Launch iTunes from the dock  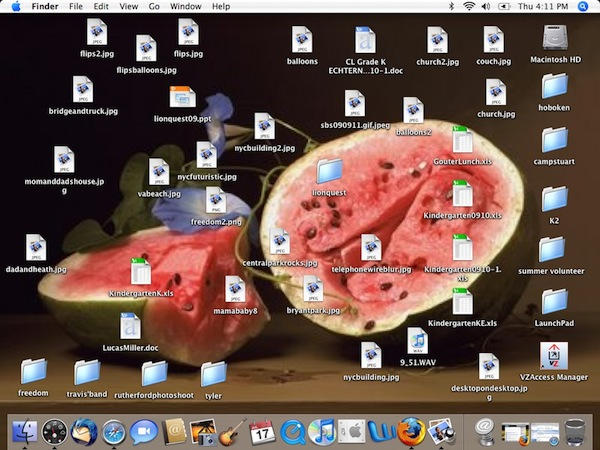(321, 432)
